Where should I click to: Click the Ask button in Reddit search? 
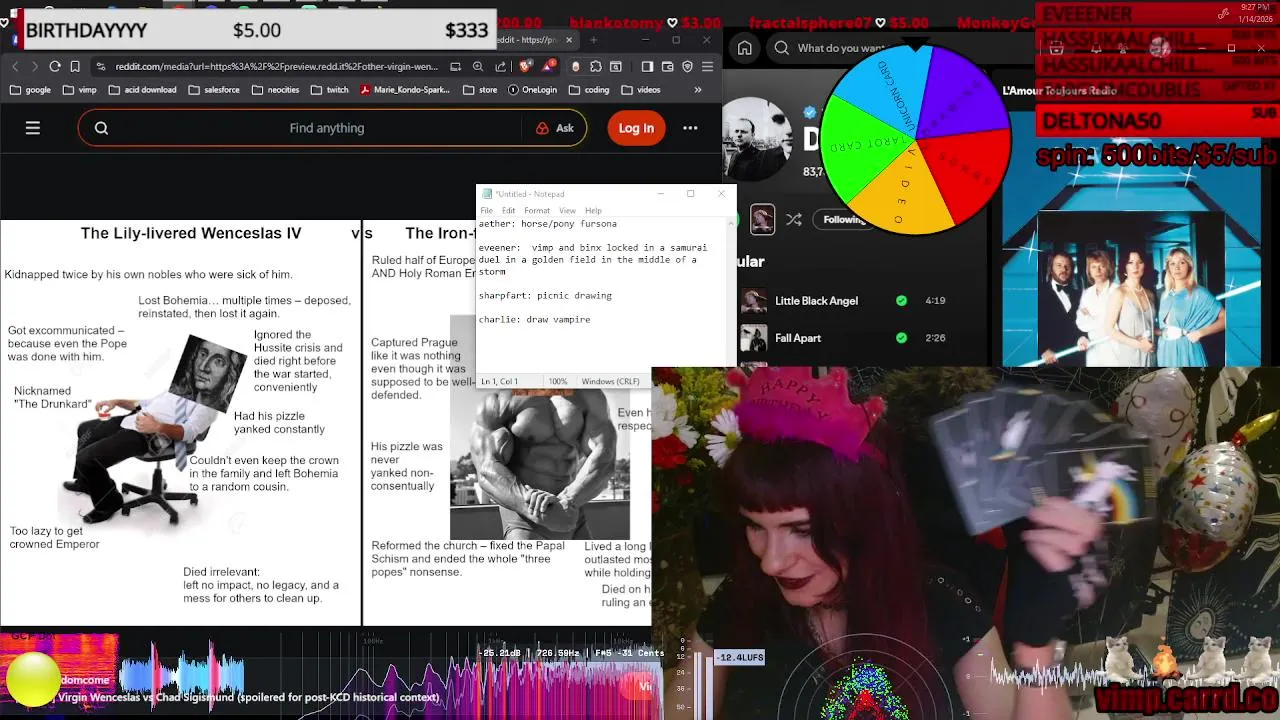[x=555, y=128]
